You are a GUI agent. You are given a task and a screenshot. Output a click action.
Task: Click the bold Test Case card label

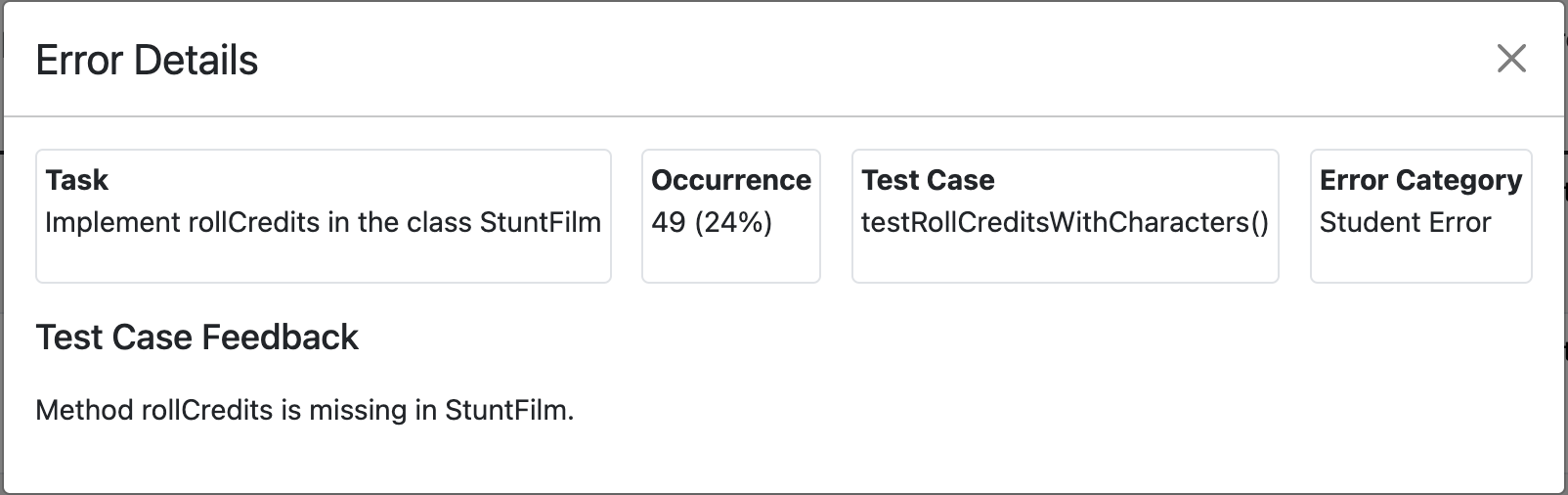click(x=928, y=180)
